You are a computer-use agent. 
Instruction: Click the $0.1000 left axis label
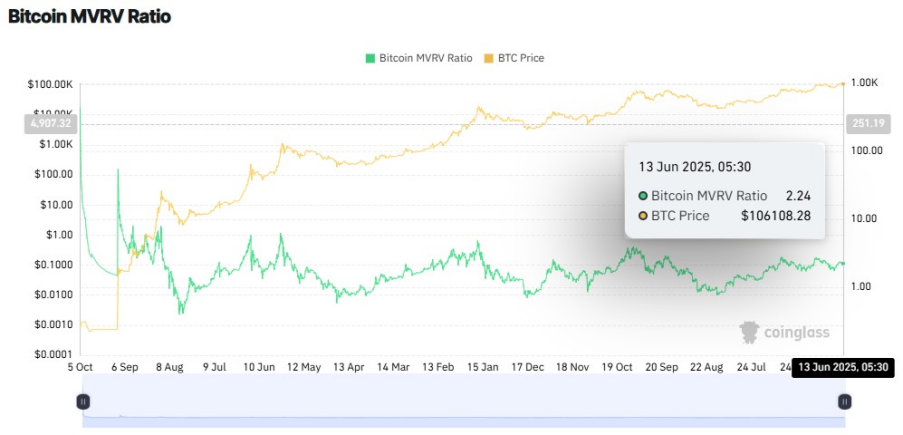(x=53, y=264)
